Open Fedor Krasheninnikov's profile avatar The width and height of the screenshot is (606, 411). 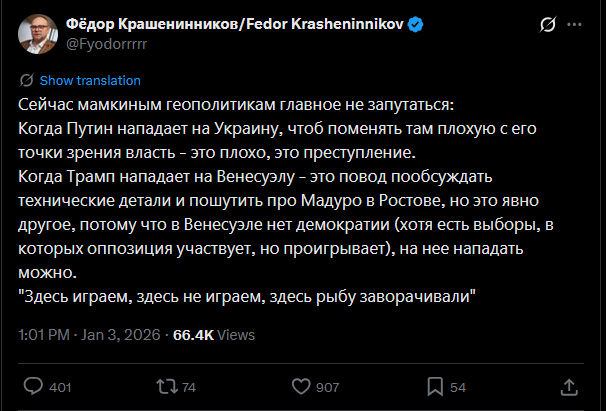36,33
